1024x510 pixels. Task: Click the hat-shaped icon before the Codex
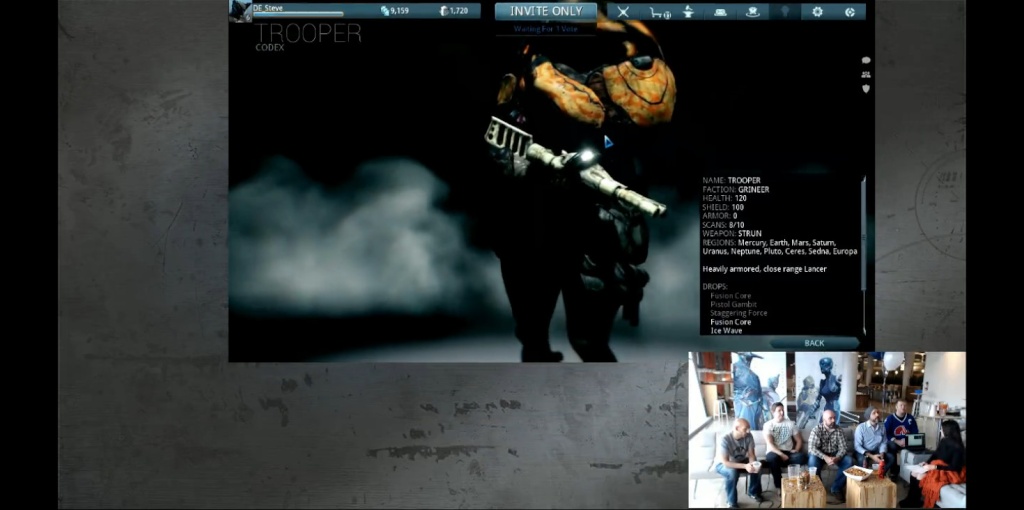point(753,12)
